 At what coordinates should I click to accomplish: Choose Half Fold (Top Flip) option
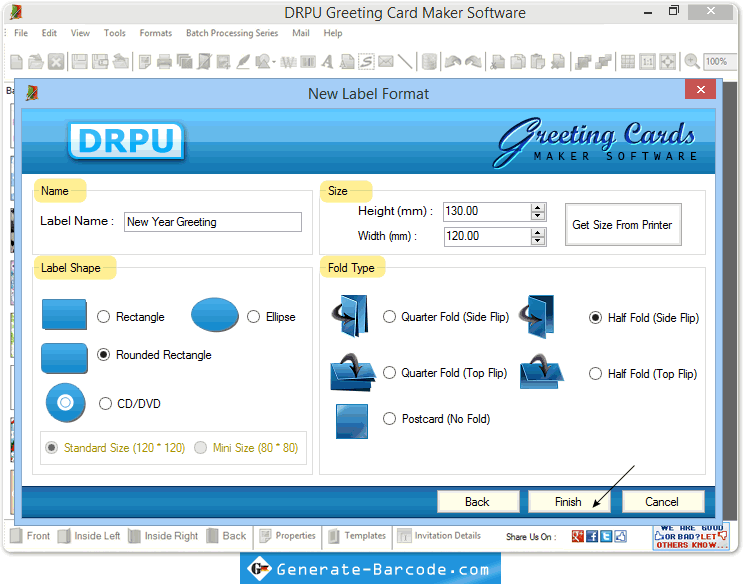click(595, 374)
